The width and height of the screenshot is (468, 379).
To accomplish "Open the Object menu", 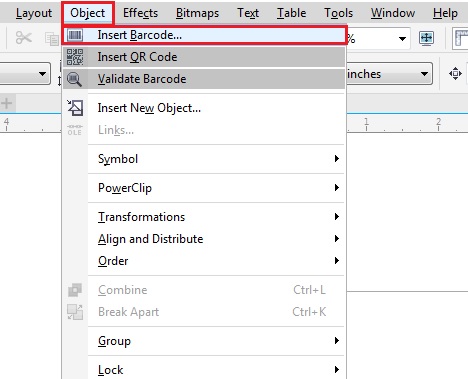I will (x=88, y=13).
